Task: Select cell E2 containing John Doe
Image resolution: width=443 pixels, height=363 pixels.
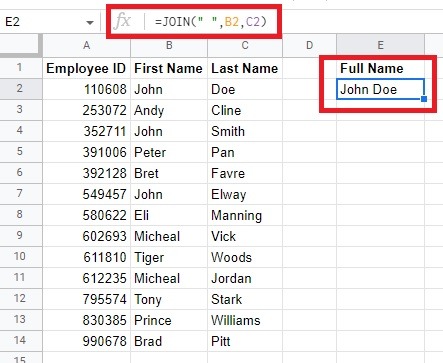Action: pyautogui.click(x=380, y=89)
